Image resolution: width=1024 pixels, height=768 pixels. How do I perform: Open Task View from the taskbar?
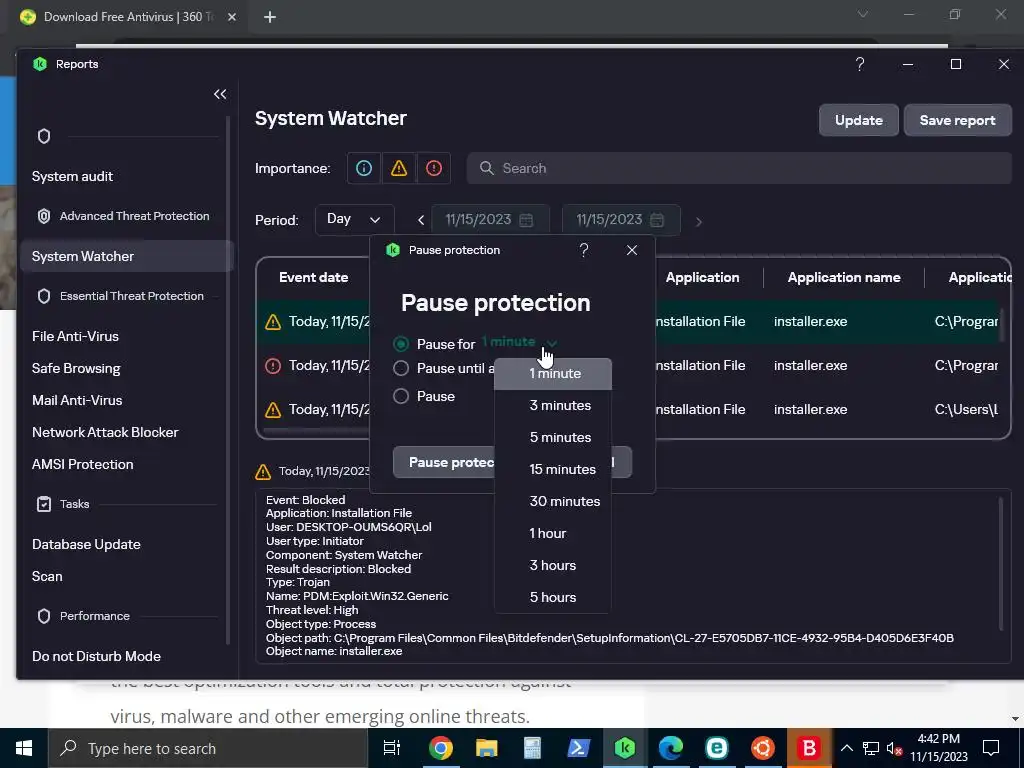pyautogui.click(x=392, y=748)
